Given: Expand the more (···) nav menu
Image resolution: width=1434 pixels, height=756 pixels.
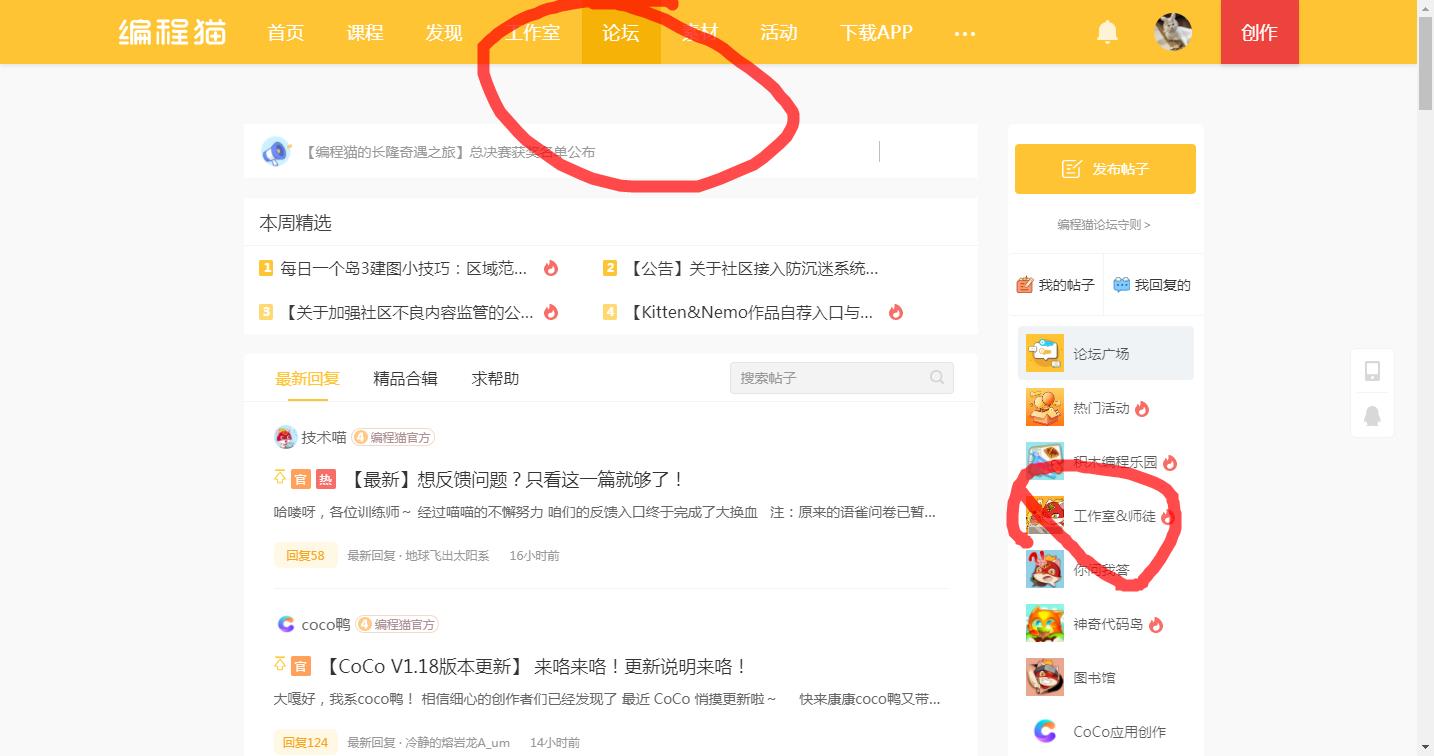Looking at the screenshot, I should pos(965,33).
